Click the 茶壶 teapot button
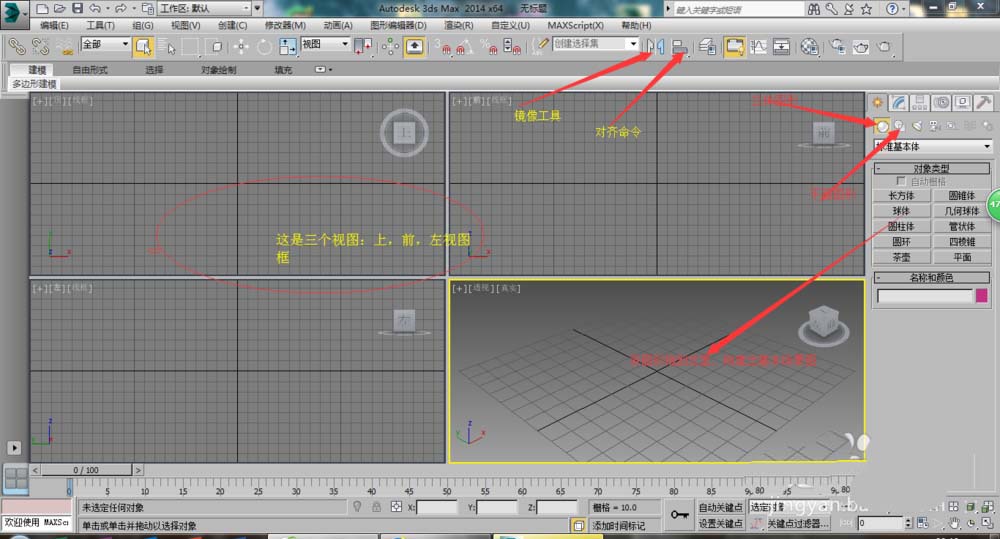This screenshot has width=1000, height=539. [x=901, y=257]
